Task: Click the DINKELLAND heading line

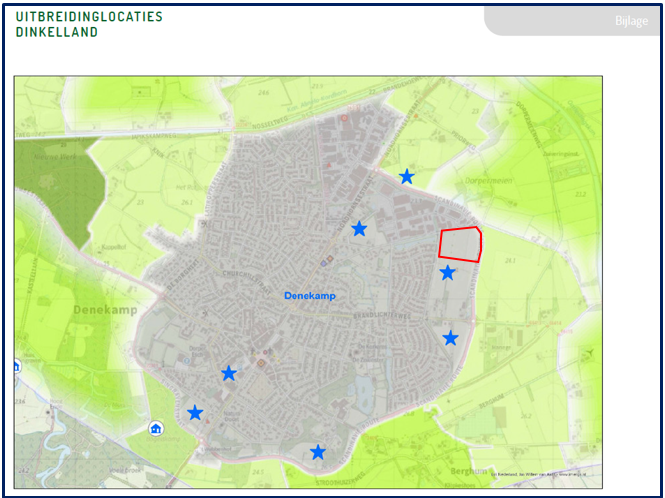Action: (57, 32)
